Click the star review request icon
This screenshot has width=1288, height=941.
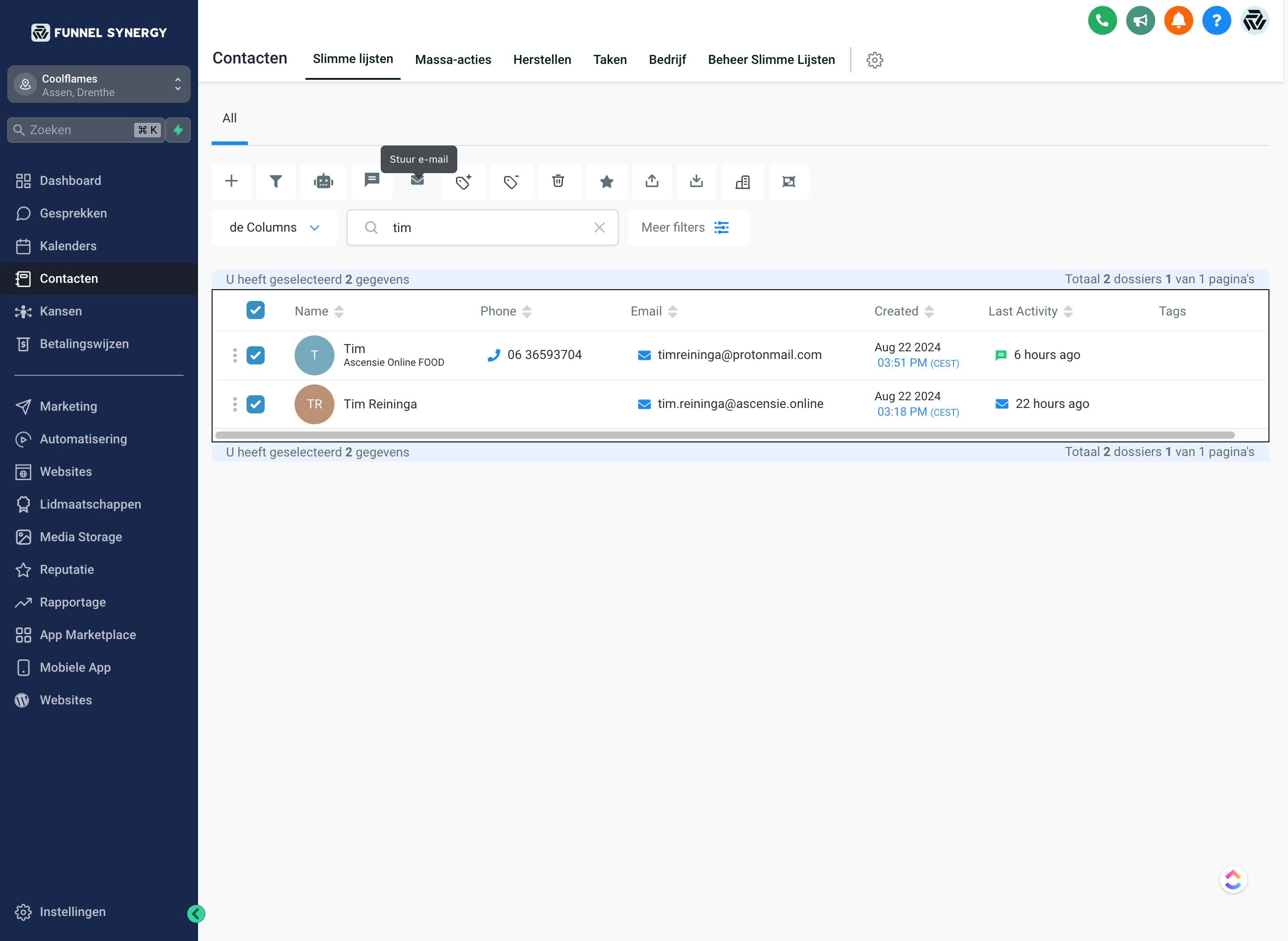[606, 182]
